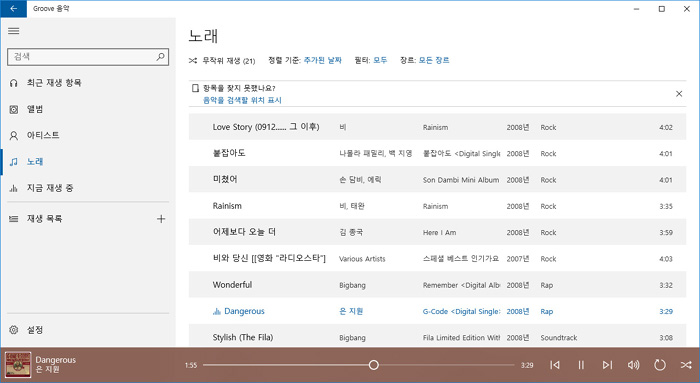This screenshot has height=383, width=700.
Task: Click the playback progress slider handle
Action: click(x=374, y=365)
